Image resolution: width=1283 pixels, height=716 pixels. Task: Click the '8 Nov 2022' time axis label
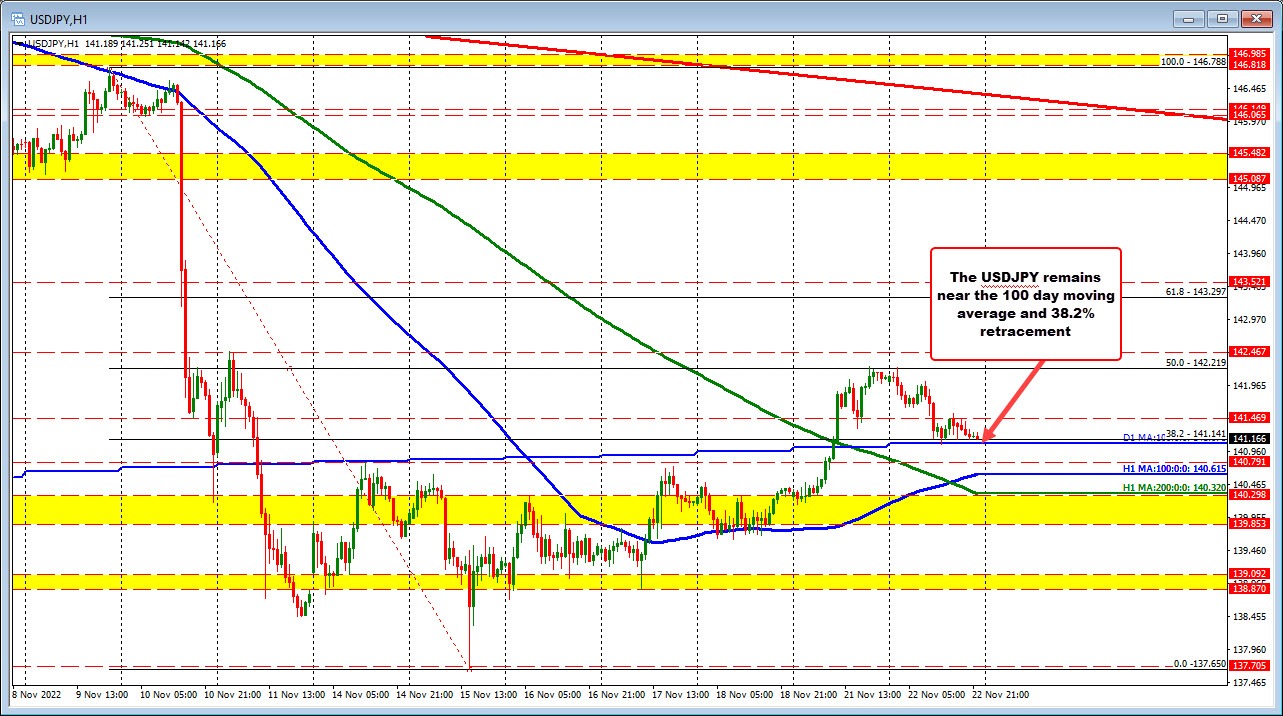[x=36, y=694]
